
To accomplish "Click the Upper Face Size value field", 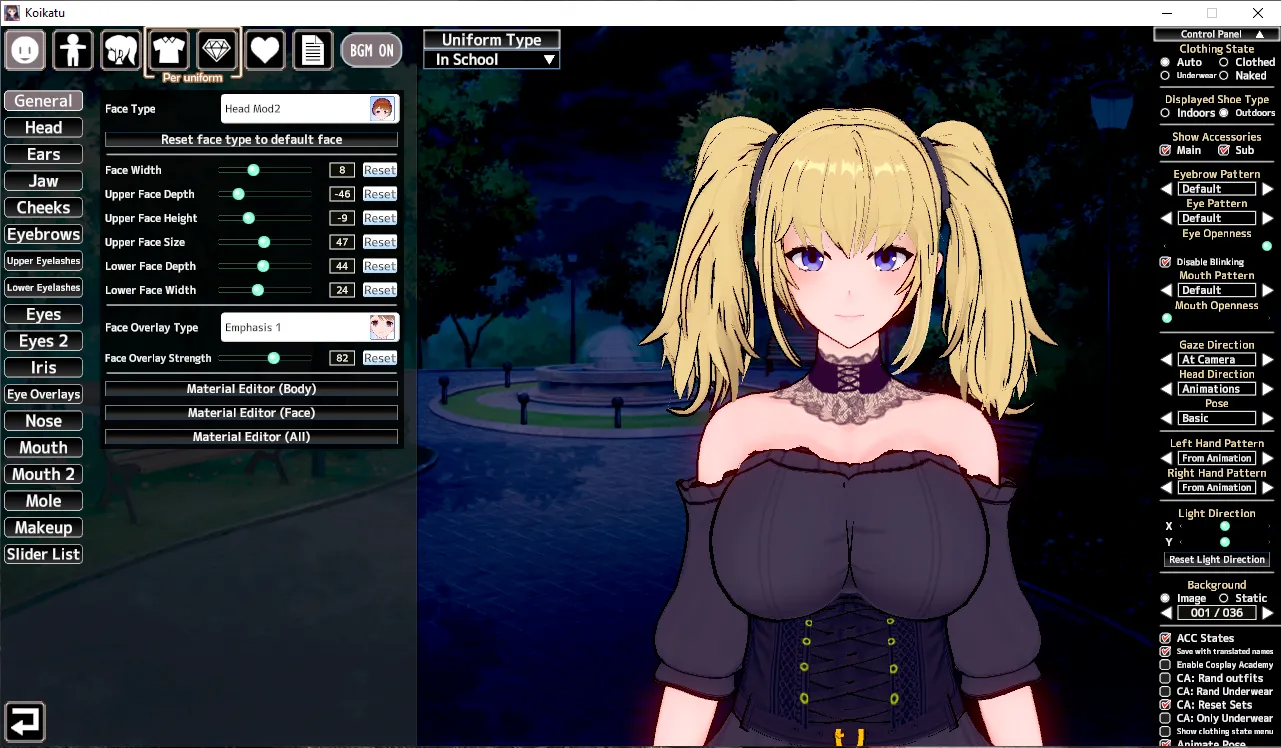I will pos(342,242).
